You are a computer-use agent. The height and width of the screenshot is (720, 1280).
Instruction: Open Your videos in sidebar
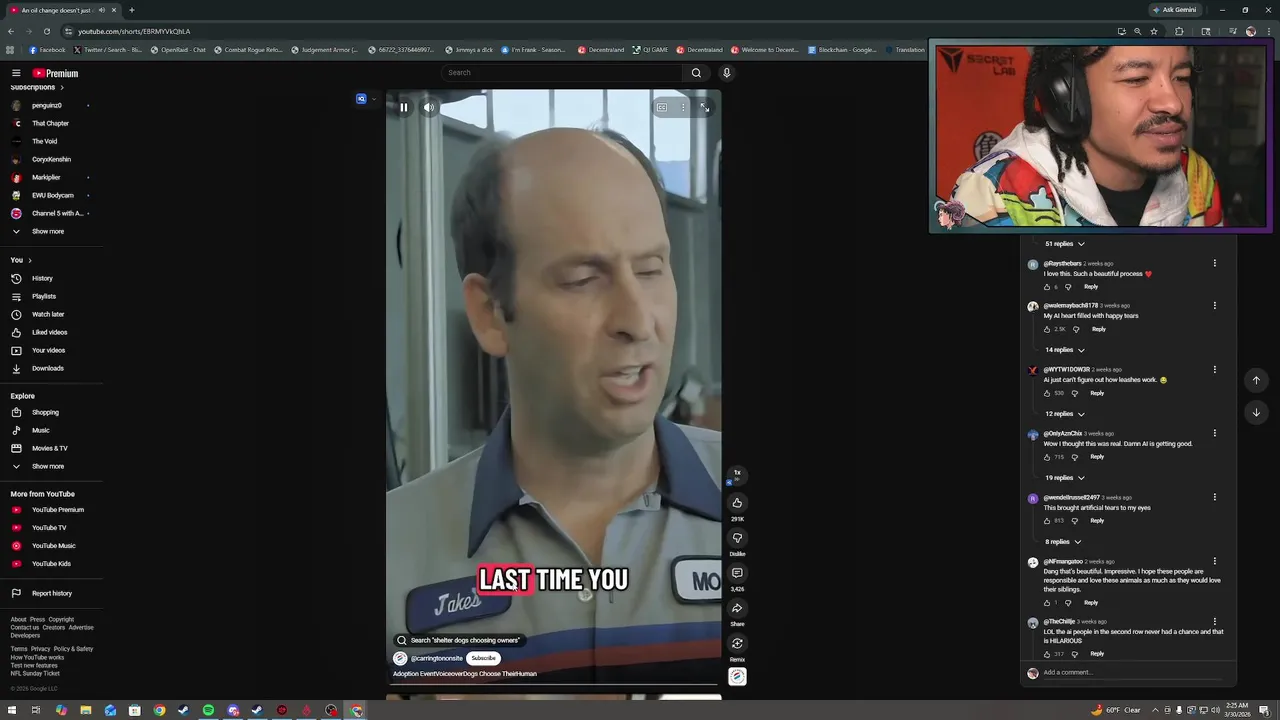pos(48,350)
